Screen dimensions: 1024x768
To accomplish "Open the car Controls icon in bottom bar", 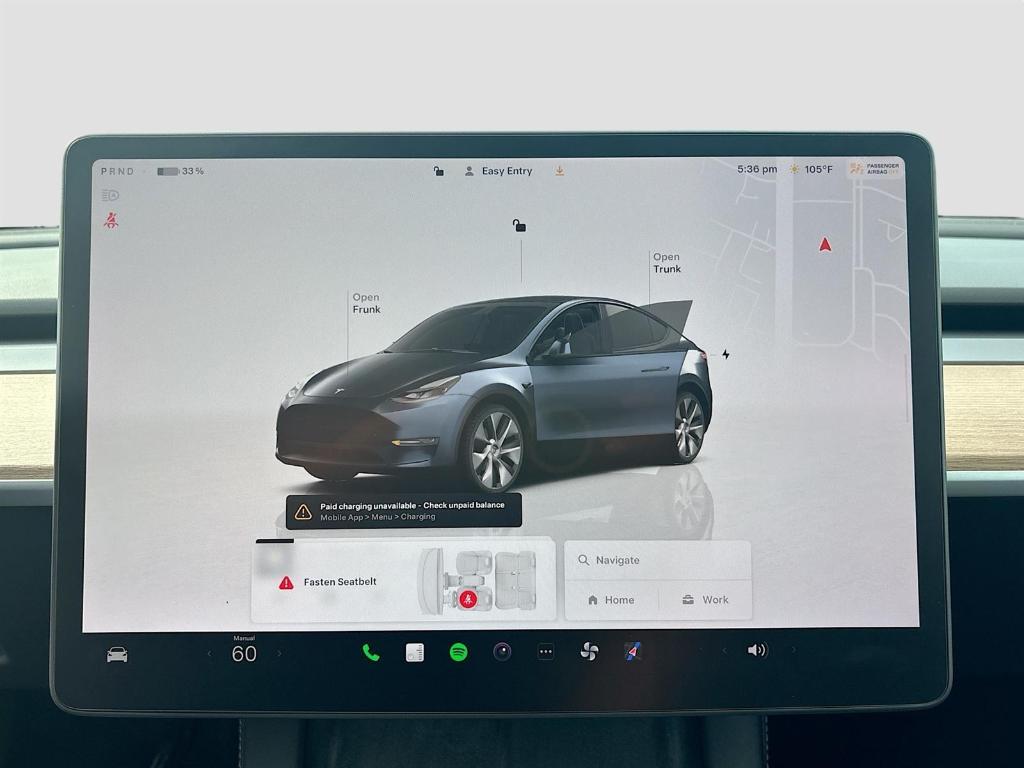I will pos(117,654).
